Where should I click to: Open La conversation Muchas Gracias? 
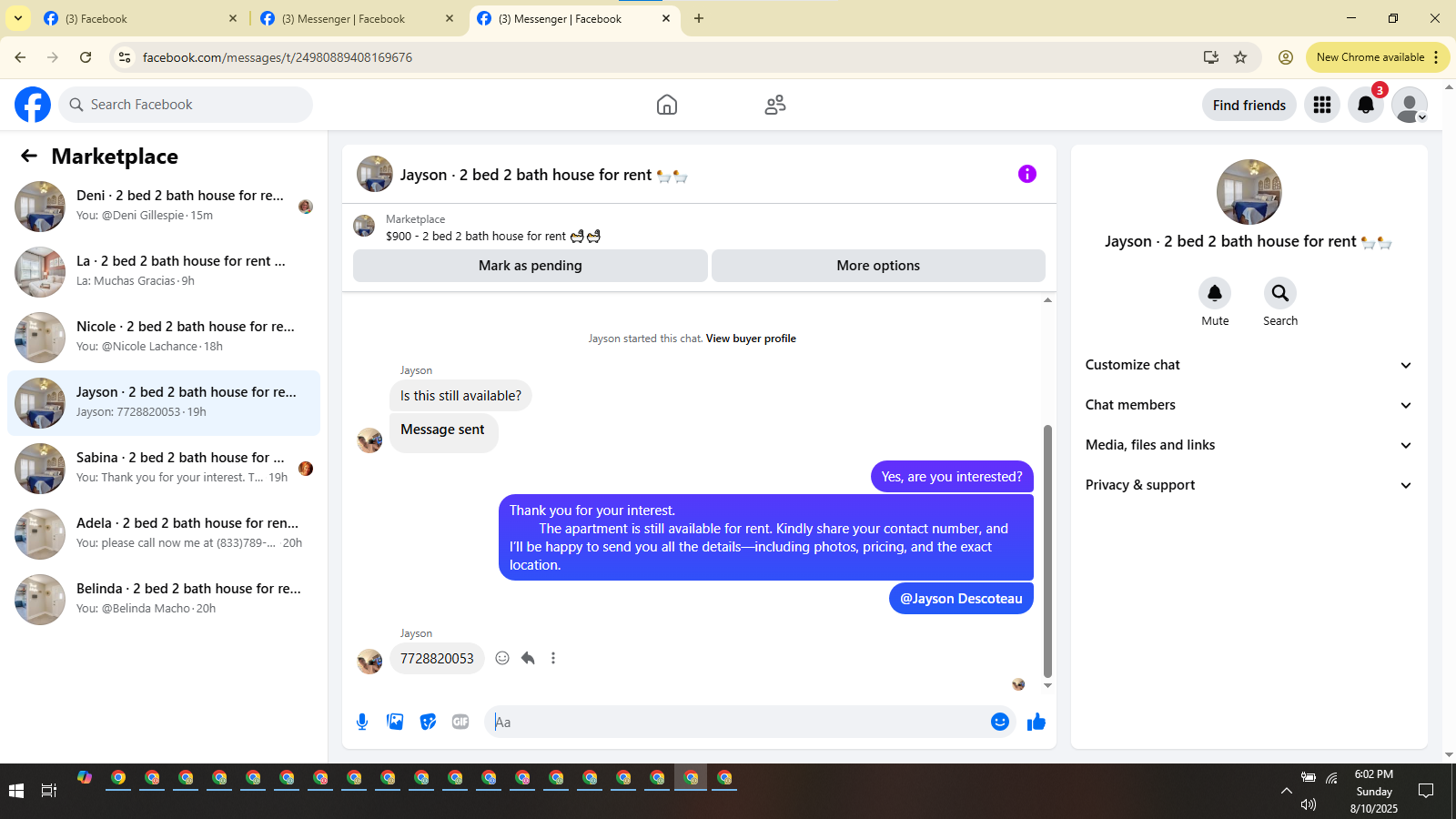click(x=164, y=272)
